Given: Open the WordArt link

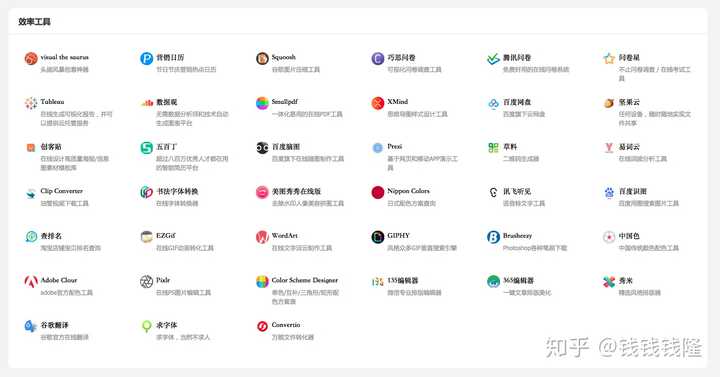Looking at the screenshot, I should pos(284,236).
